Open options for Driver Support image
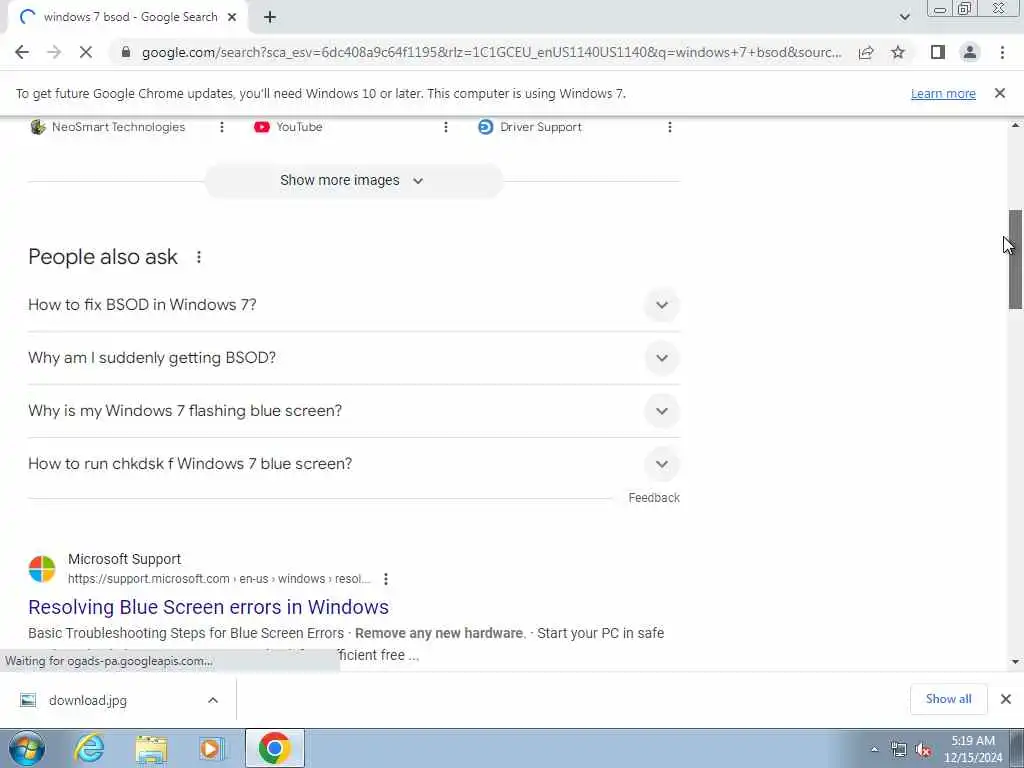Screen dimensions: 1024x768 click(669, 127)
